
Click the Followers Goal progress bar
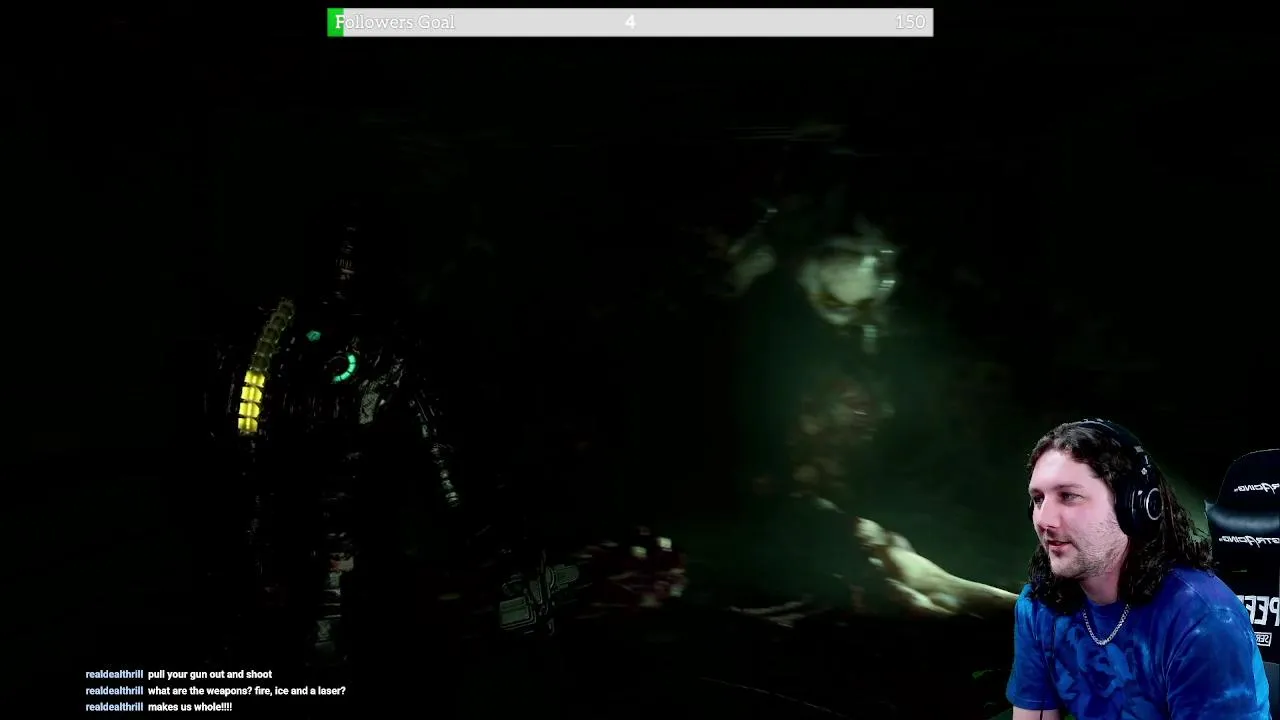pyautogui.click(x=630, y=22)
